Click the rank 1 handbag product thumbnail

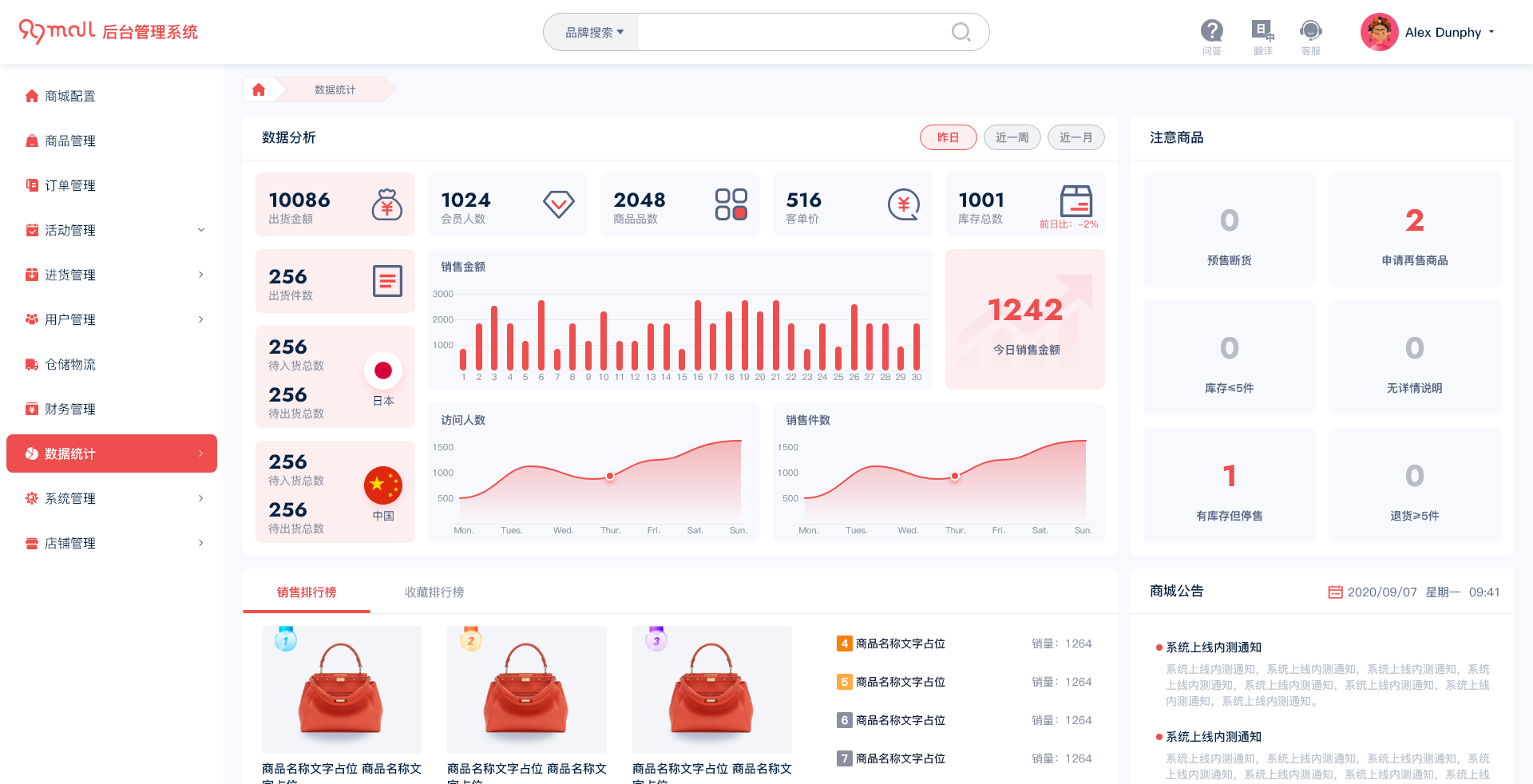coord(342,690)
